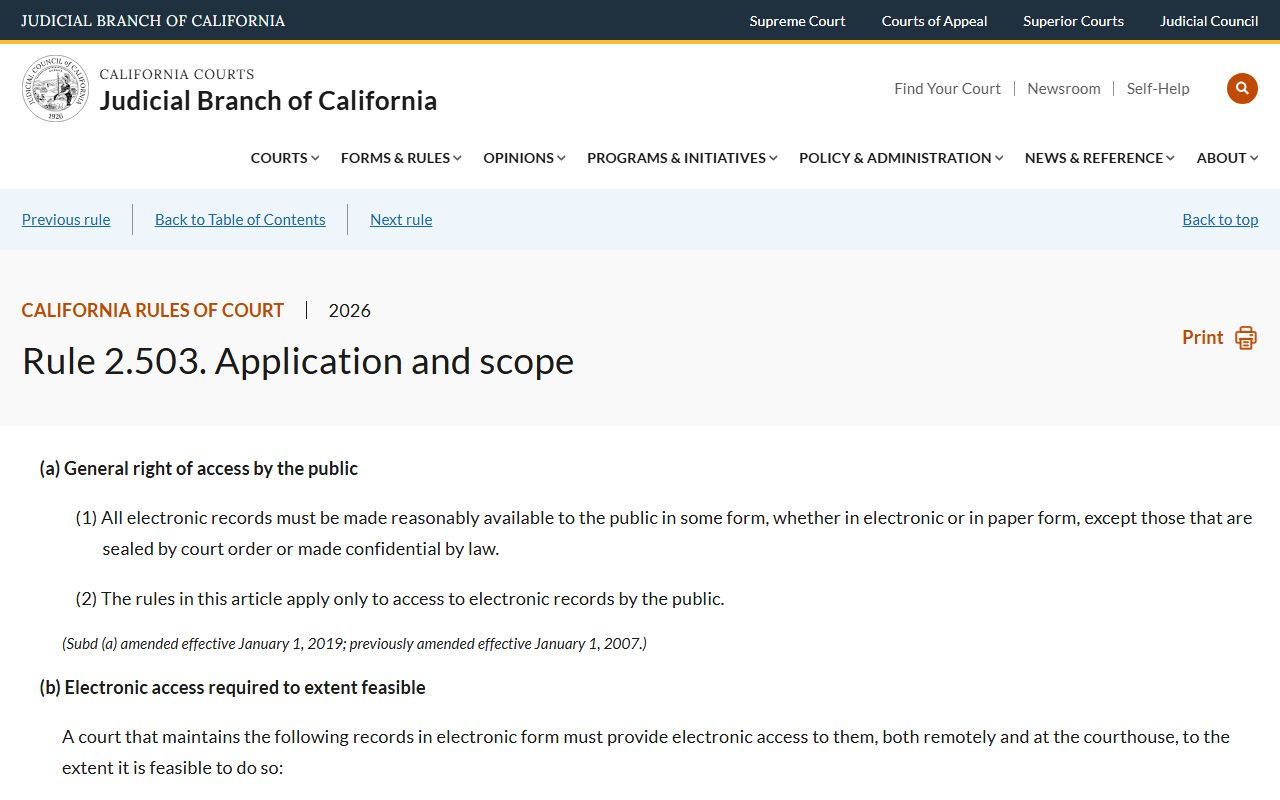Go Back to Table of Contents
Image resolution: width=1280 pixels, height=800 pixels.
click(240, 220)
